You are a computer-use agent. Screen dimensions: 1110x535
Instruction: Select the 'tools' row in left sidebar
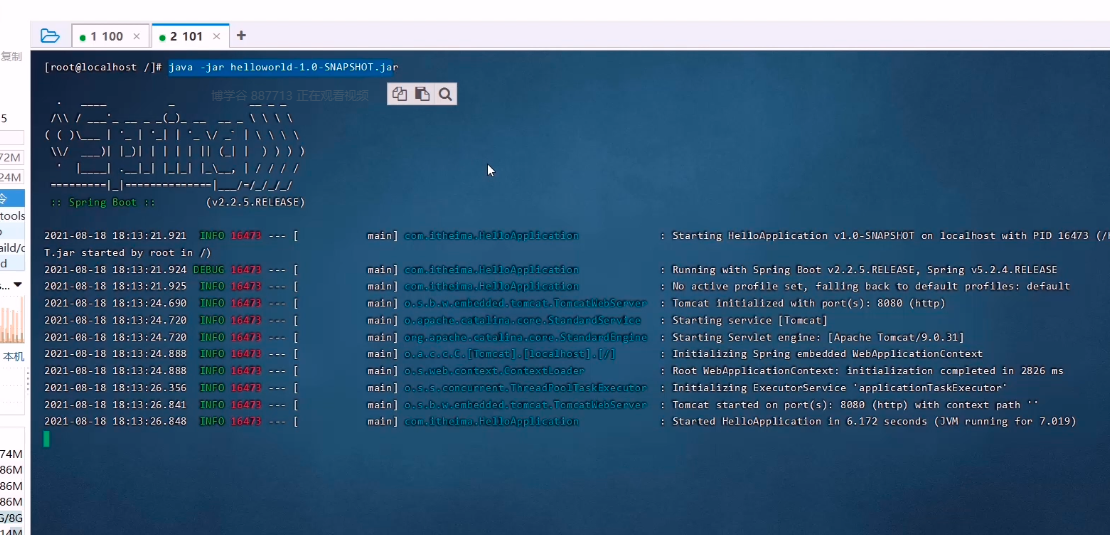[12, 216]
